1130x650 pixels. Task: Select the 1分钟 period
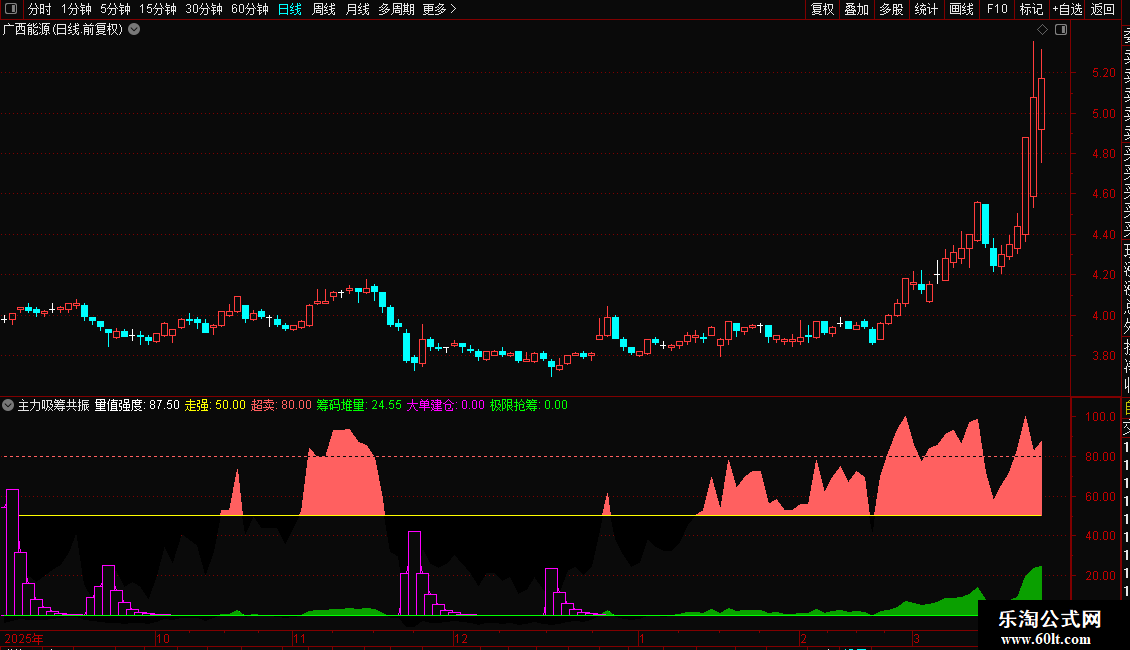pos(76,9)
